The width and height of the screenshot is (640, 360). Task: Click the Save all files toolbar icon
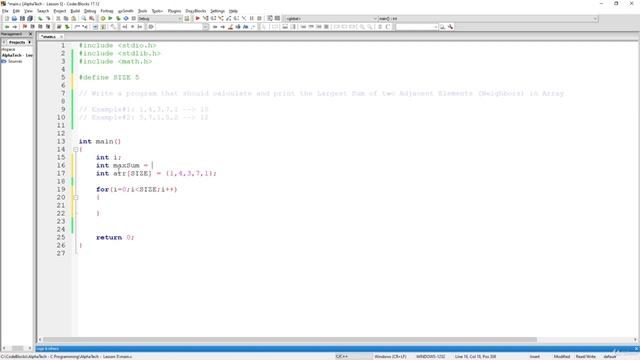[30, 18]
